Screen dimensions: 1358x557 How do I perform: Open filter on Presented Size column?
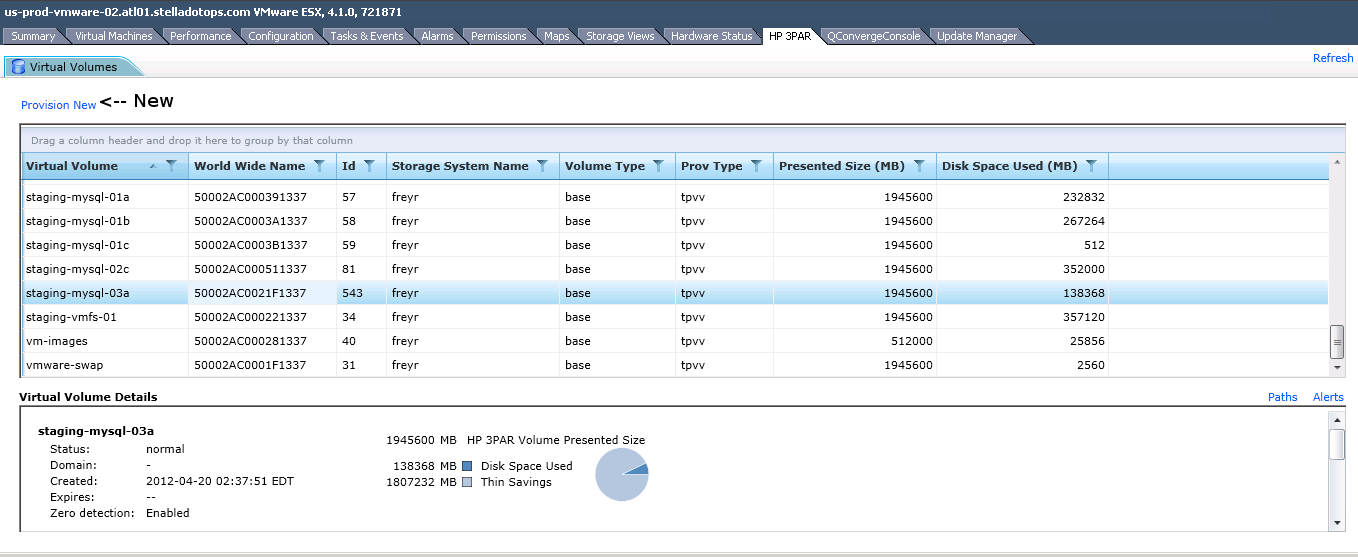[918, 166]
